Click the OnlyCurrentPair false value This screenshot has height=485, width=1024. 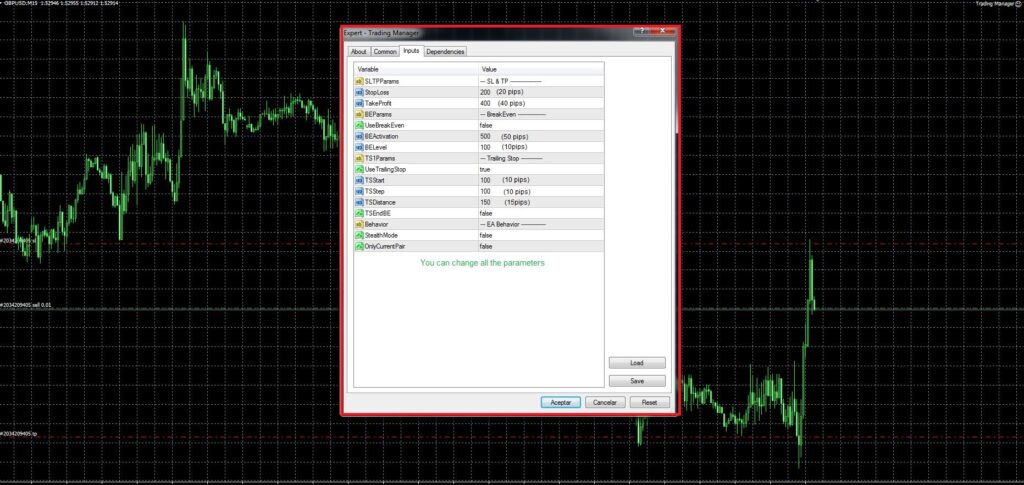pyautogui.click(x=486, y=246)
